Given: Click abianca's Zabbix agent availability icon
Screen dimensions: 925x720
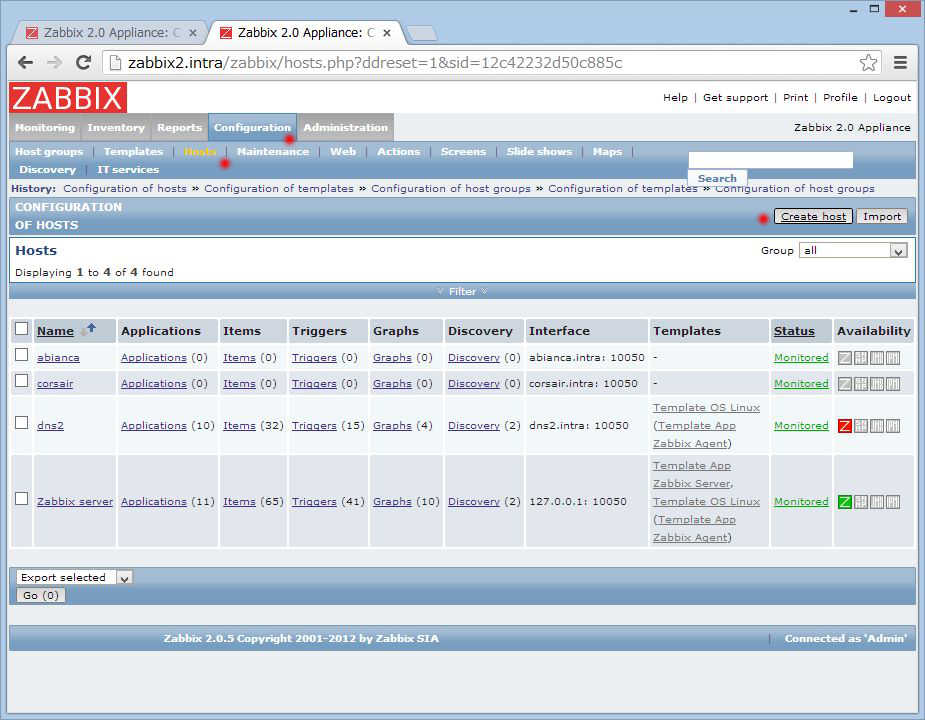Looking at the screenshot, I should click(845, 358).
